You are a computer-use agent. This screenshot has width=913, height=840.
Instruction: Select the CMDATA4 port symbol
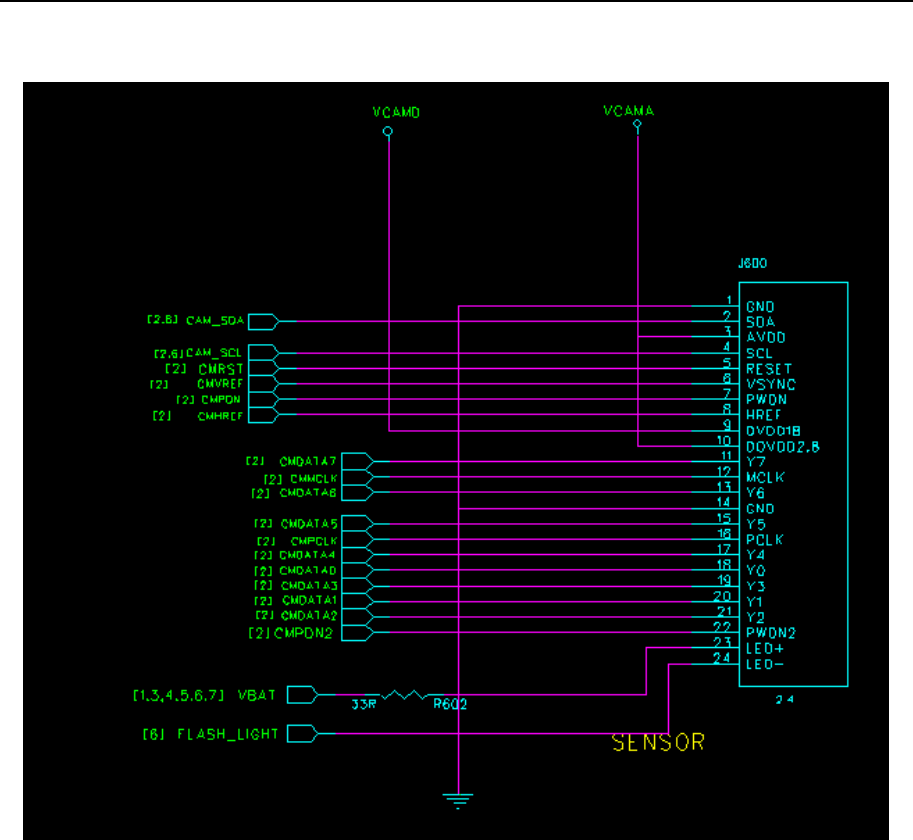[358, 555]
